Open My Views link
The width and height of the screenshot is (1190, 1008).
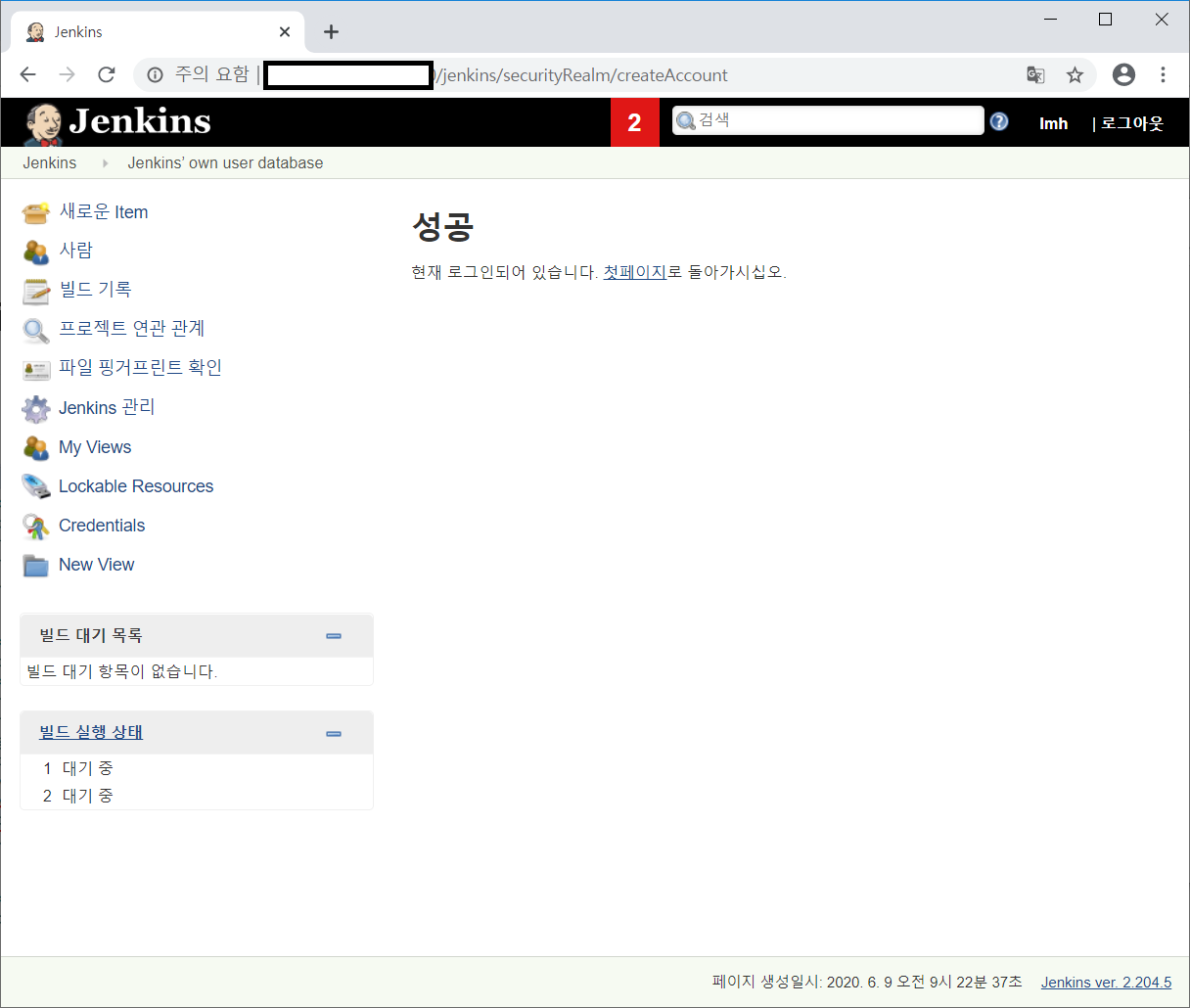(95, 447)
